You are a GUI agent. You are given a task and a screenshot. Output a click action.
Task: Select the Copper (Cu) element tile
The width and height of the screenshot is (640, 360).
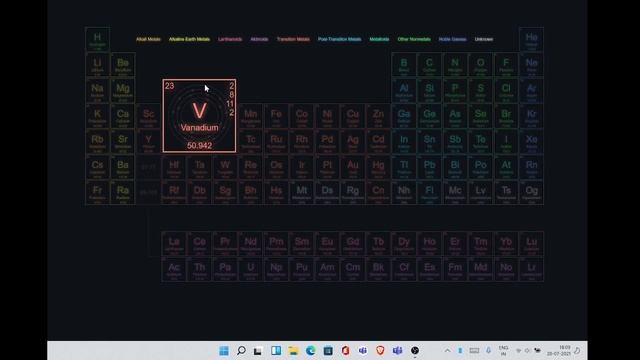[x=353, y=116]
